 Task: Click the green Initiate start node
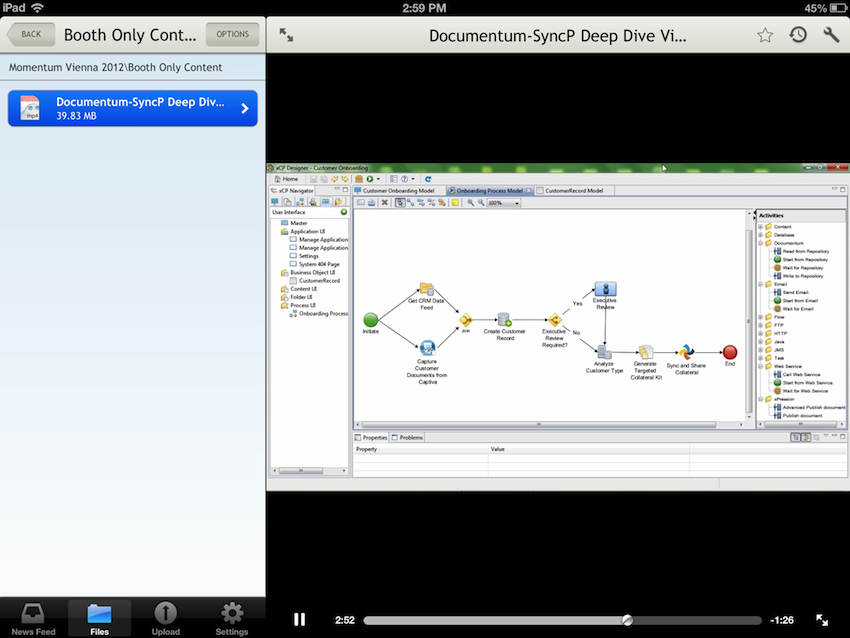point(371,320)
